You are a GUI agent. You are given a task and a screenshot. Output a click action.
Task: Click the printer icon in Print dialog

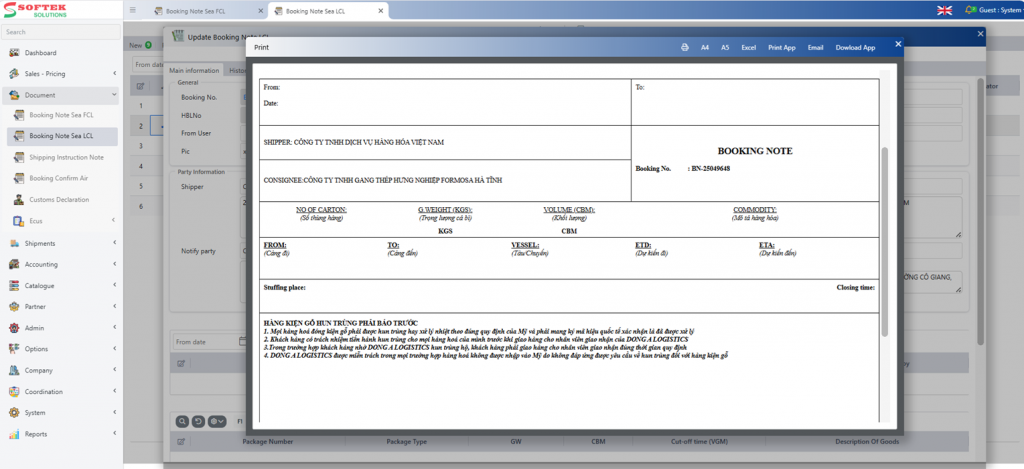[685, 48]
